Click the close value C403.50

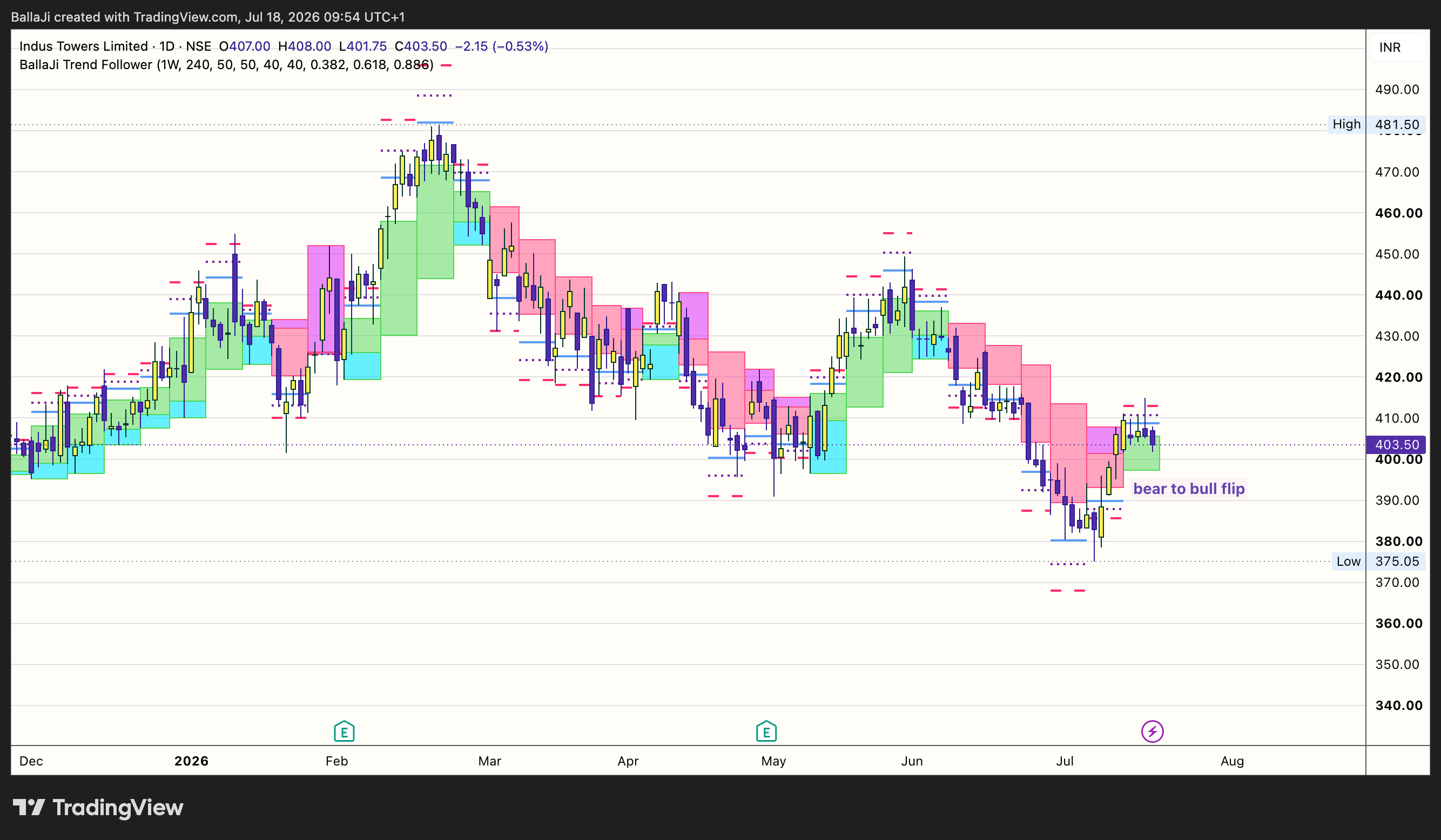click(421, 46)
